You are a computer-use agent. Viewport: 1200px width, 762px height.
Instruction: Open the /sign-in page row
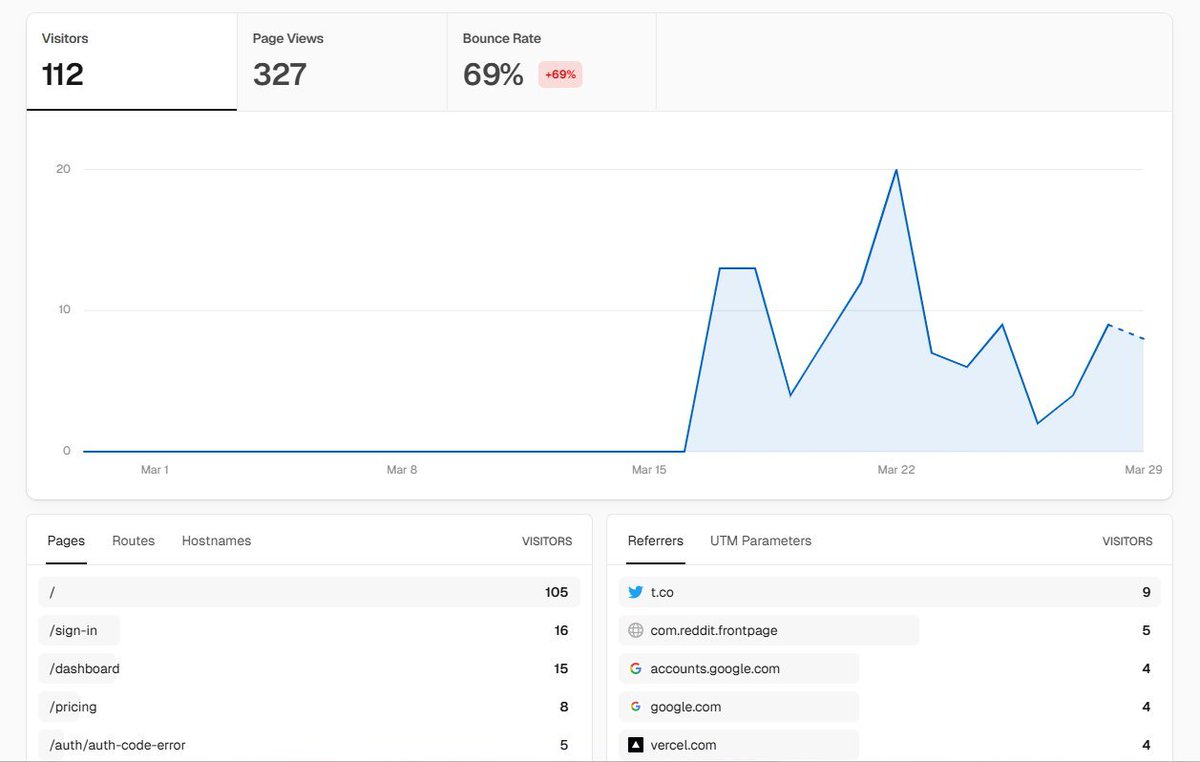tap(309, 630)
